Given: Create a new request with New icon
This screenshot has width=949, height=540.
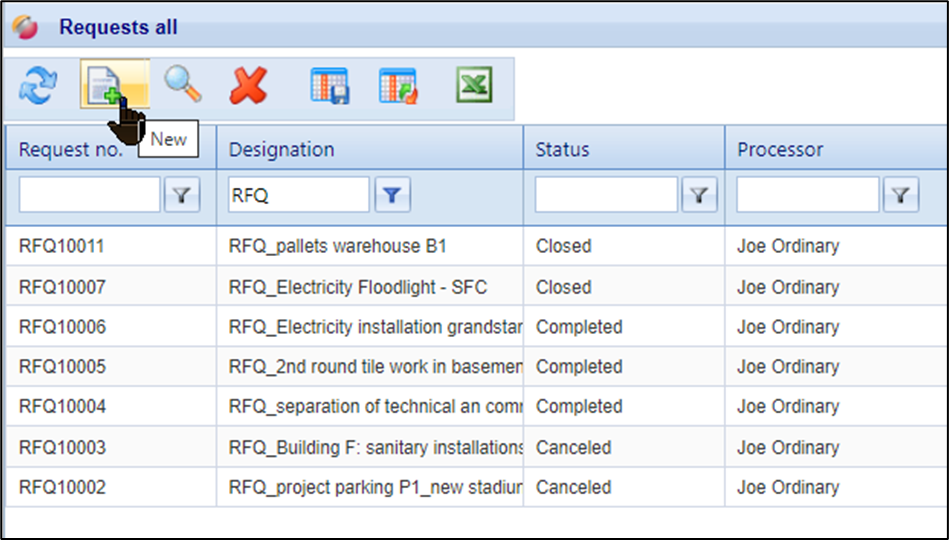Looking at the screenshot, I should tap(104, 88).
